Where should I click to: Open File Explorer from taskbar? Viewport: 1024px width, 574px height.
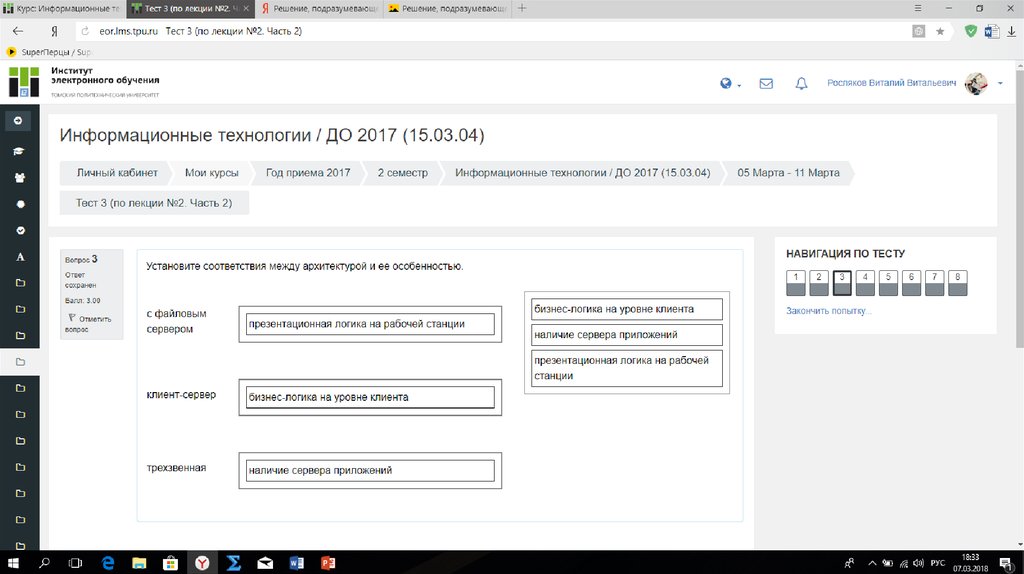coord(139,562)
